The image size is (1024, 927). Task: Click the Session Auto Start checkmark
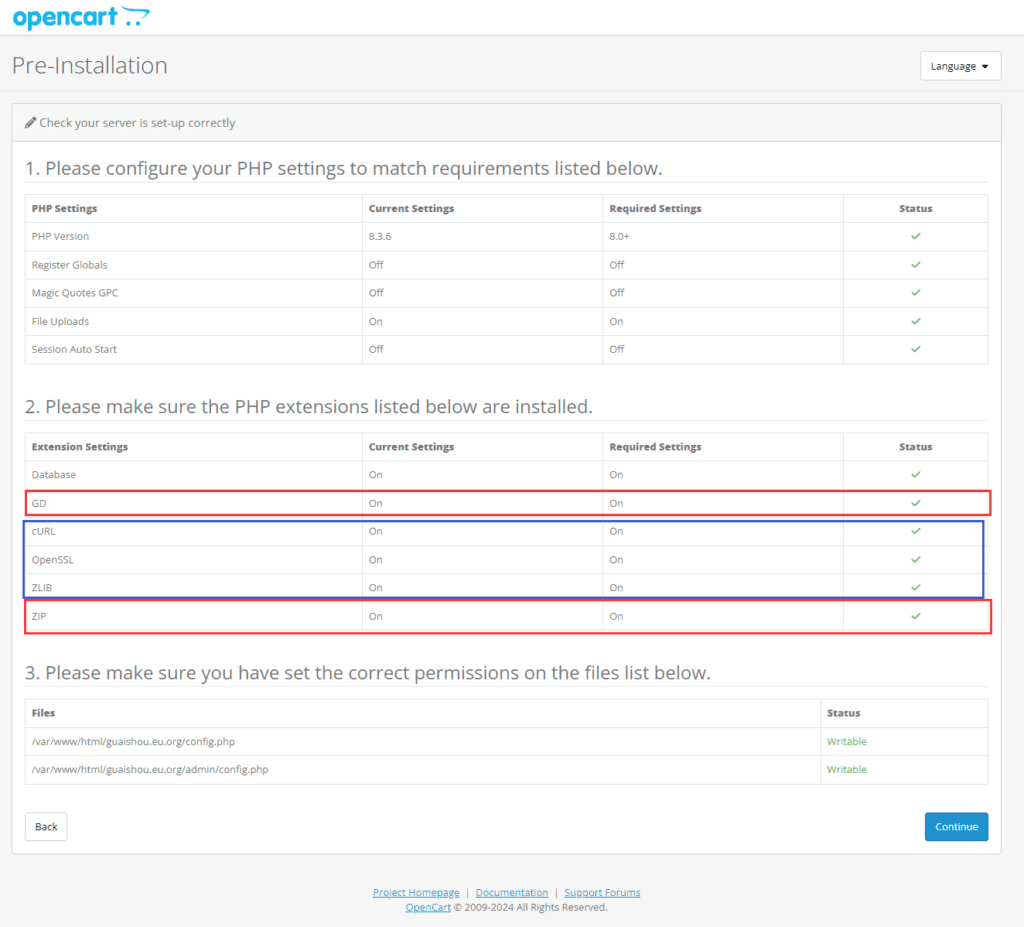coord(914,350)
